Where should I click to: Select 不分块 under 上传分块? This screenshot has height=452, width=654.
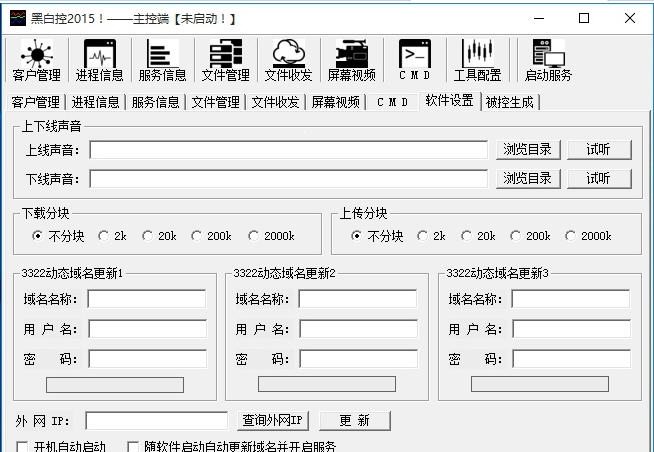click(x=377, y=236)
